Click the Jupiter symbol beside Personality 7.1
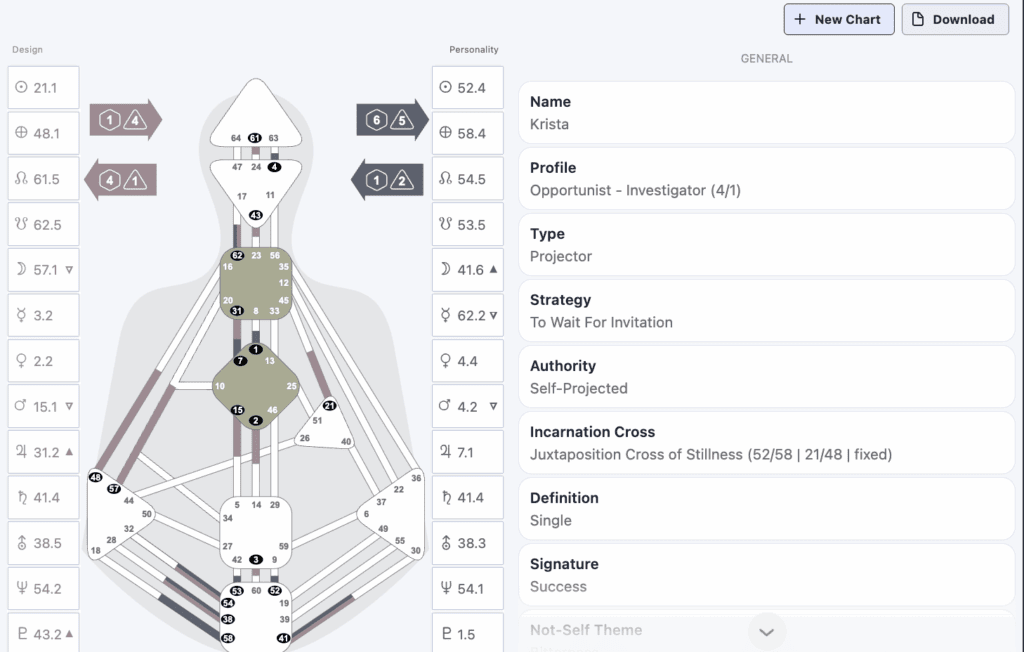 tap(445, 452)
